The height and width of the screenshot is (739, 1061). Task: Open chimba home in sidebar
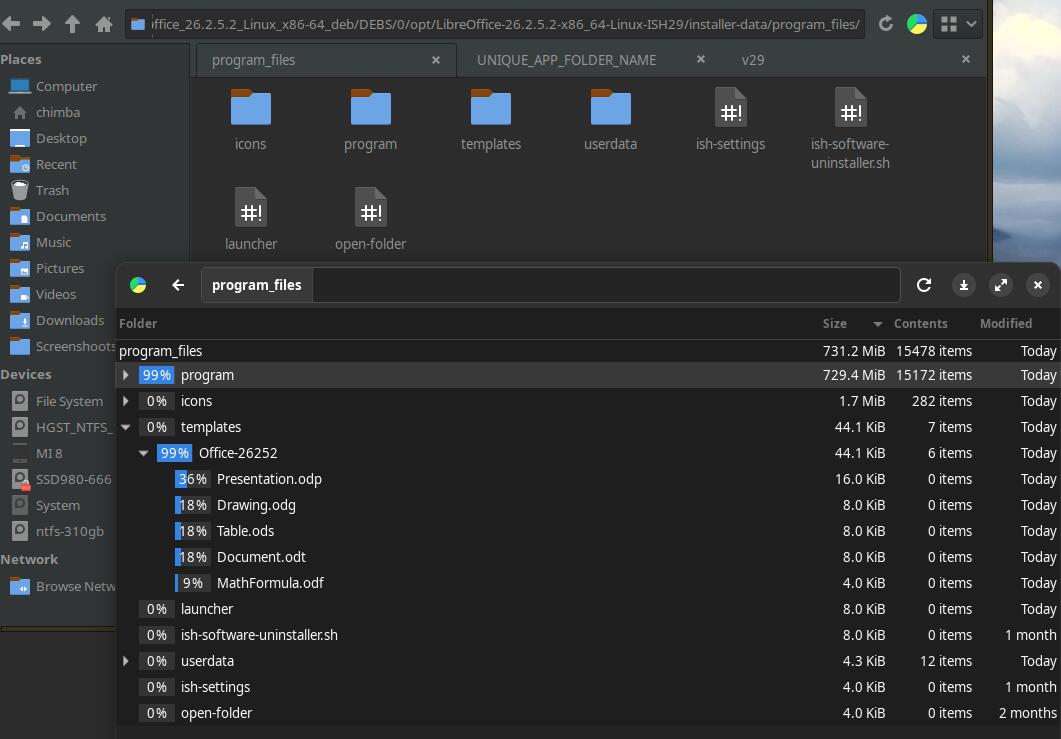pos(58,112)
